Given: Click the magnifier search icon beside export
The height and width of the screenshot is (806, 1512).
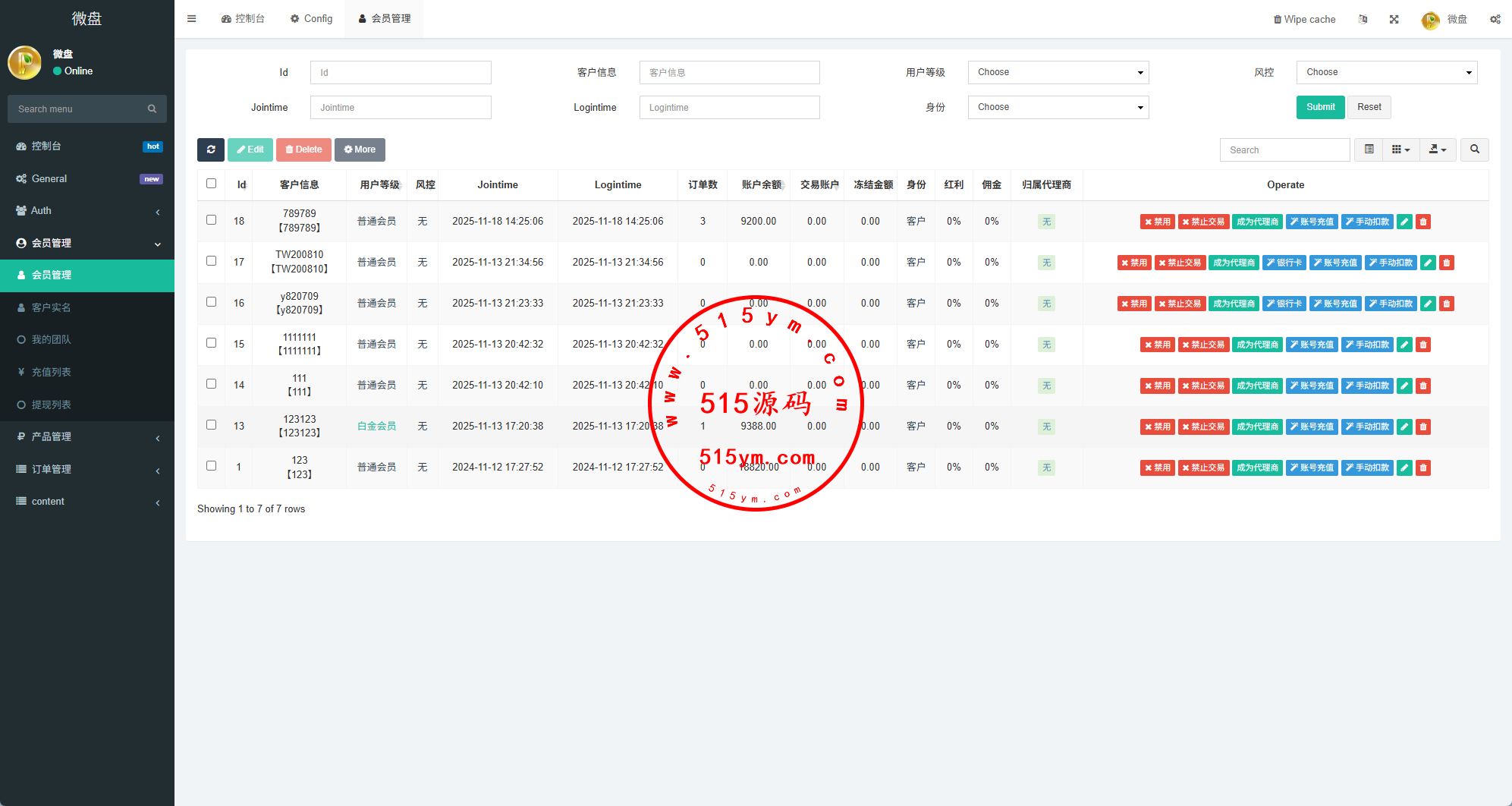Looking at the screenshot, I should (x=1474, y=150).
